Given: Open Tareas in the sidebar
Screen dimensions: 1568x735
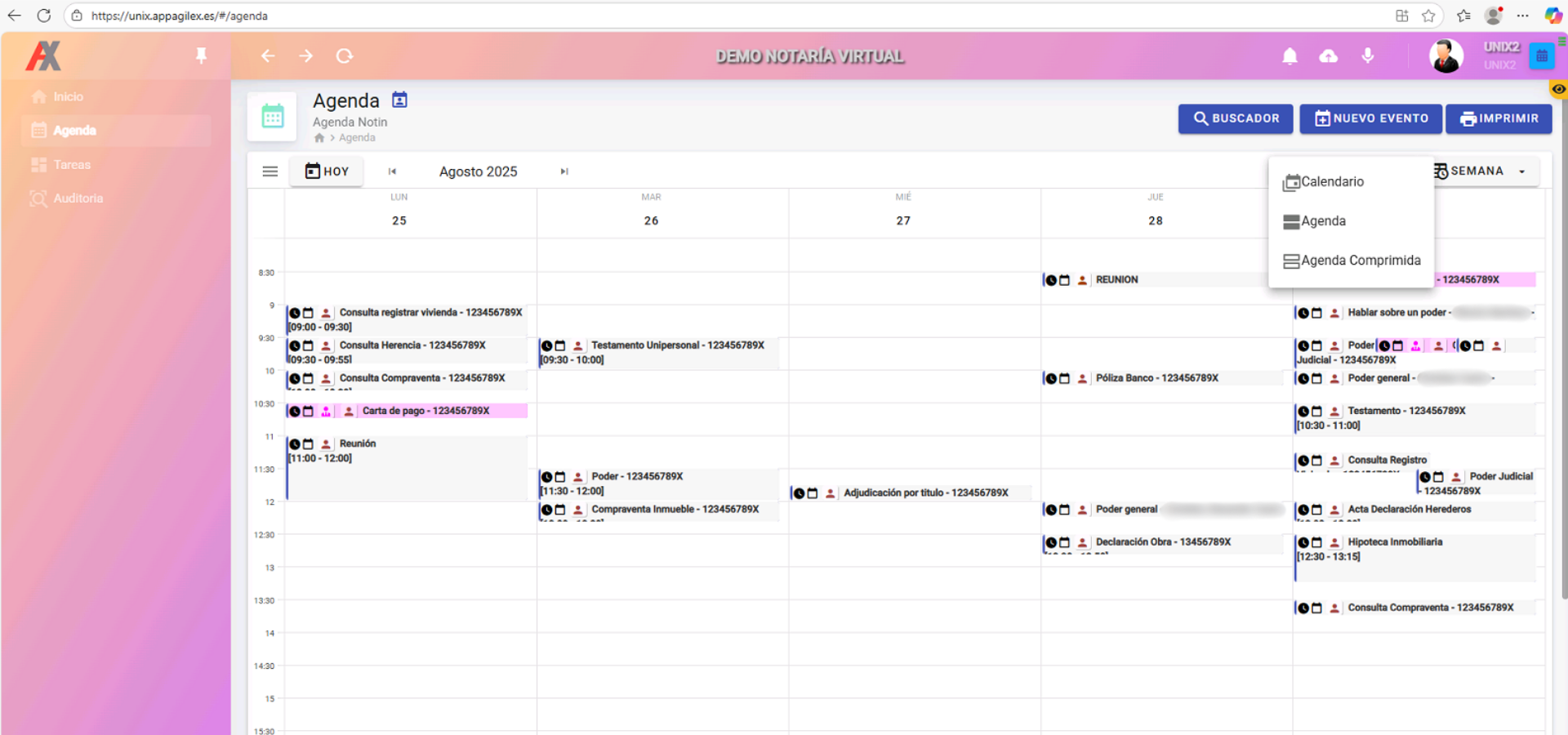Looking at the screenshot, I should click(x=72, y=165).
